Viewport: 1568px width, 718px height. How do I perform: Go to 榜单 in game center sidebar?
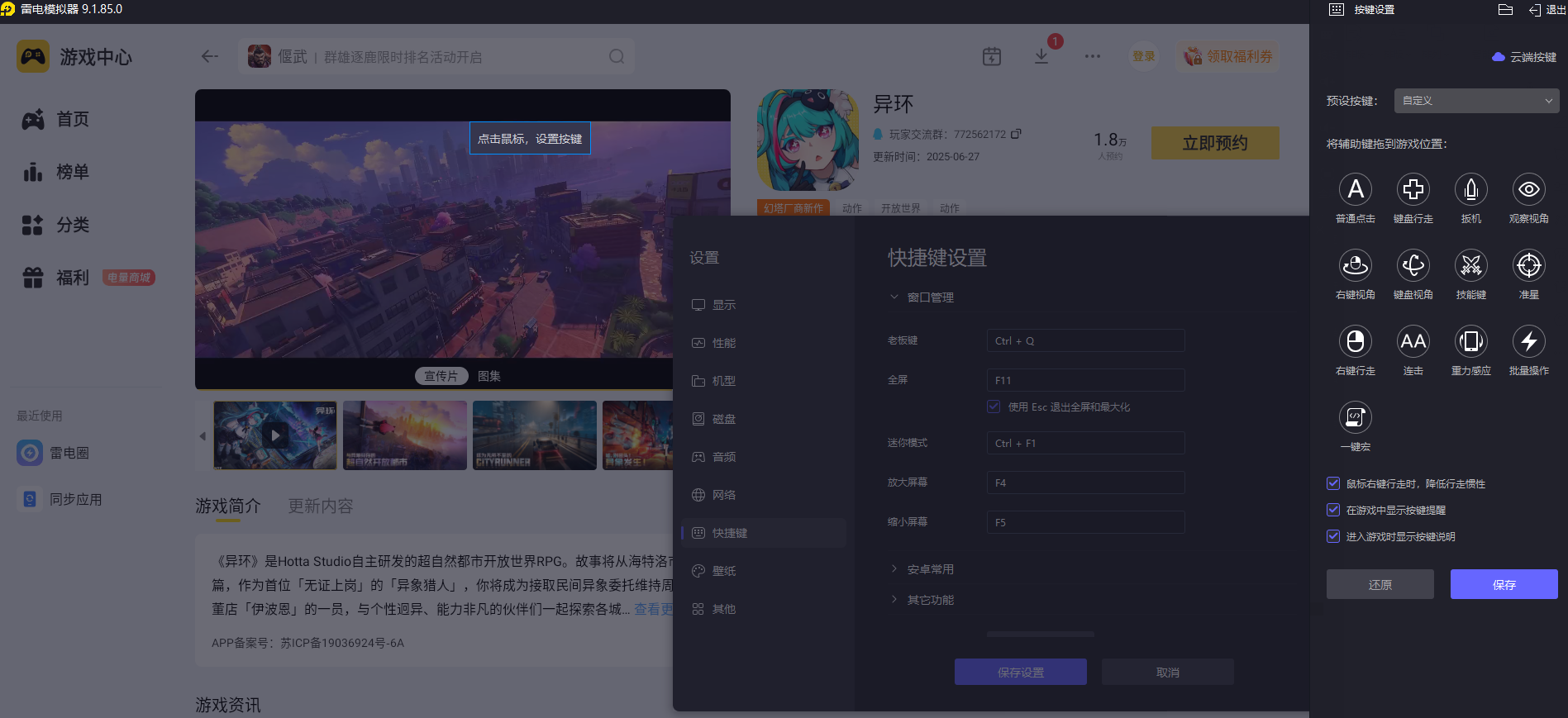55,172
